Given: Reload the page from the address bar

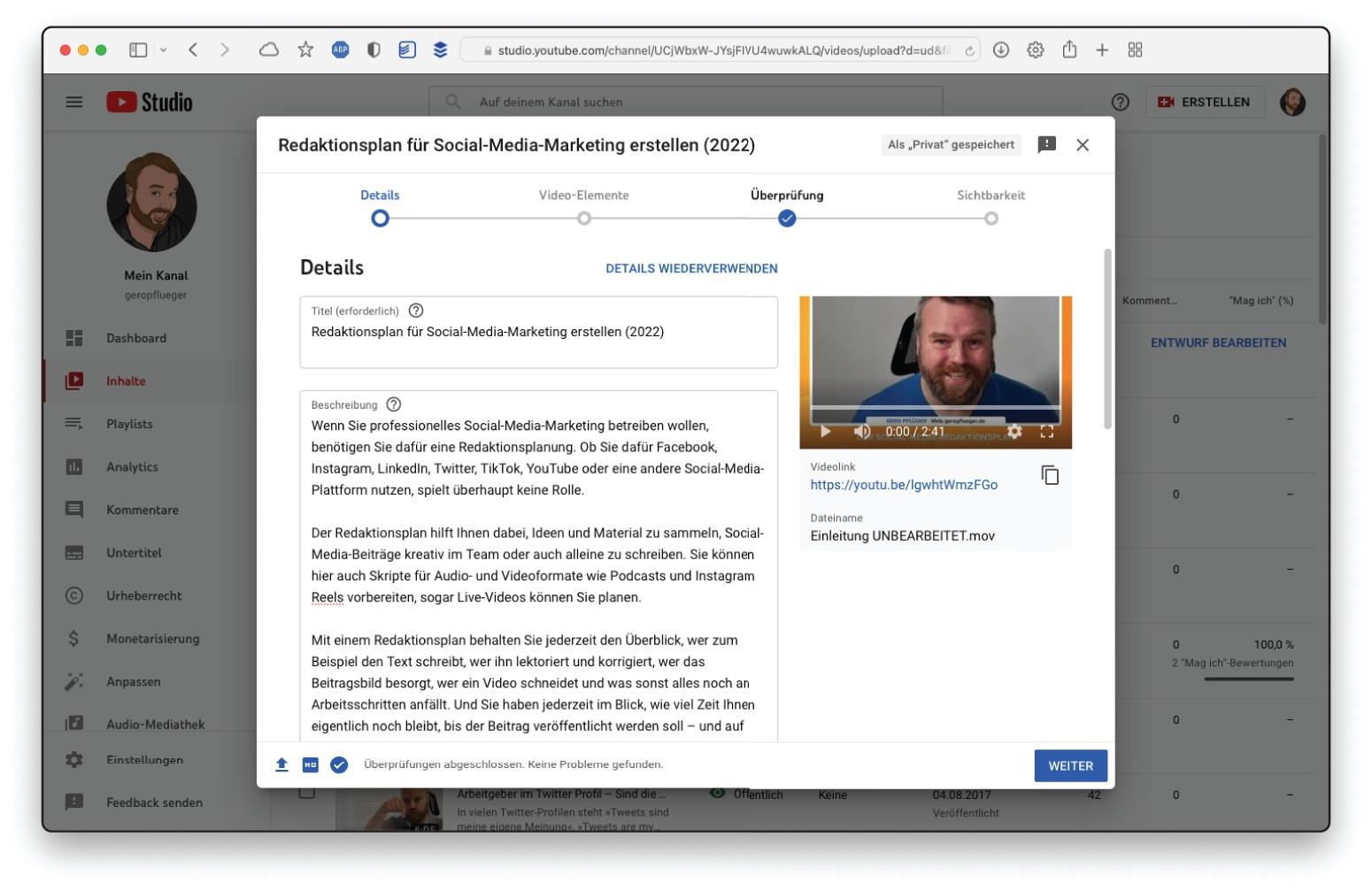Looking at the screenshot, I should pyautogui.click(x=970, y=50).
